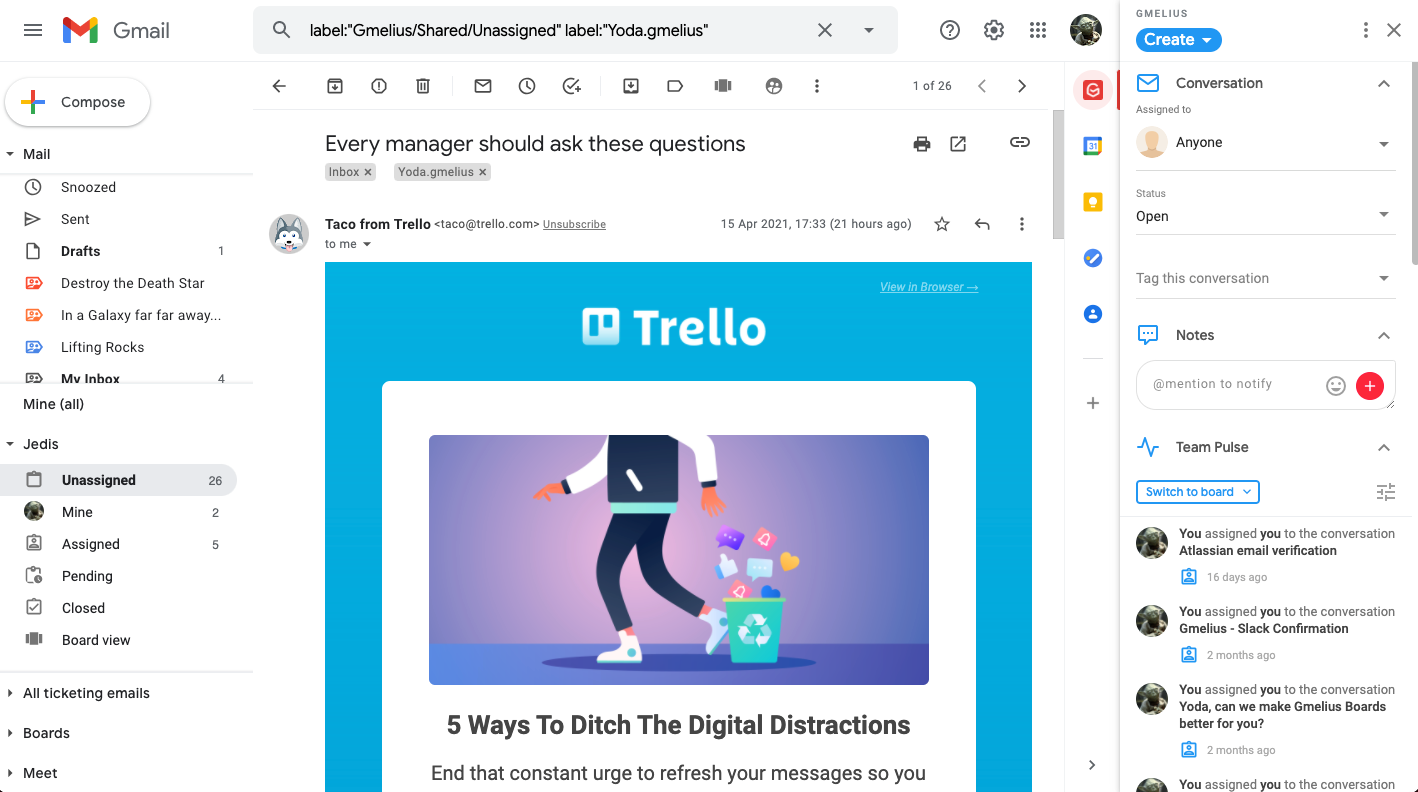Close the Gmelius side panel
The image size is (1418, 792).
(x=1394, y=31)
